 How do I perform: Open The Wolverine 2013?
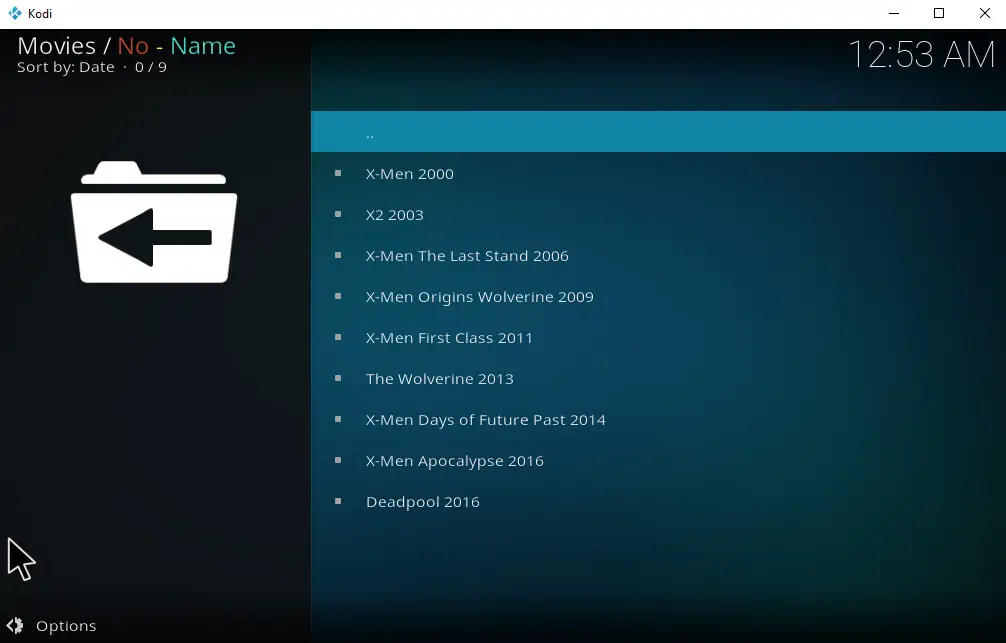[x=658, y=379]
